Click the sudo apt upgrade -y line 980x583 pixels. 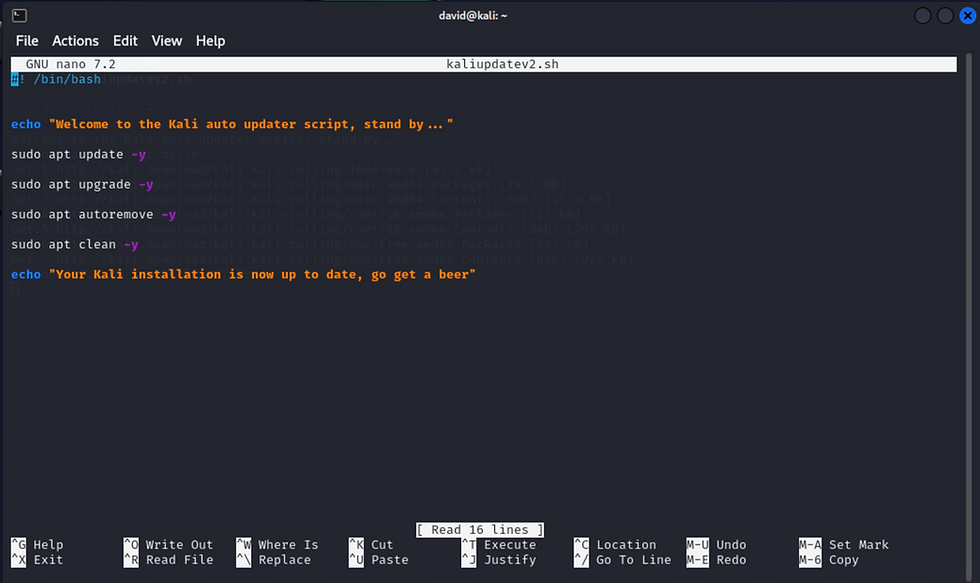point(82,184)
